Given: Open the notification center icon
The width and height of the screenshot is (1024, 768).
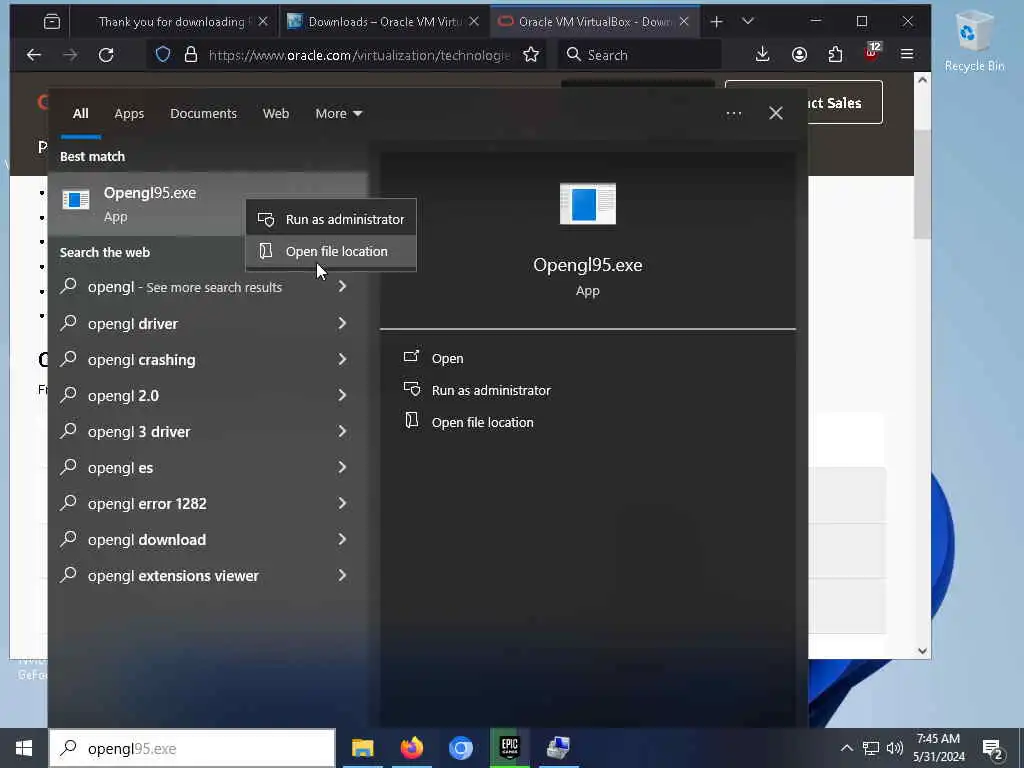Looking at the screenshot, I should point(992,749).
